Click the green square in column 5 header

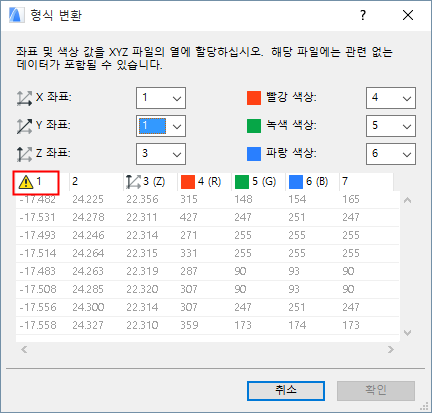coord(242,182)
